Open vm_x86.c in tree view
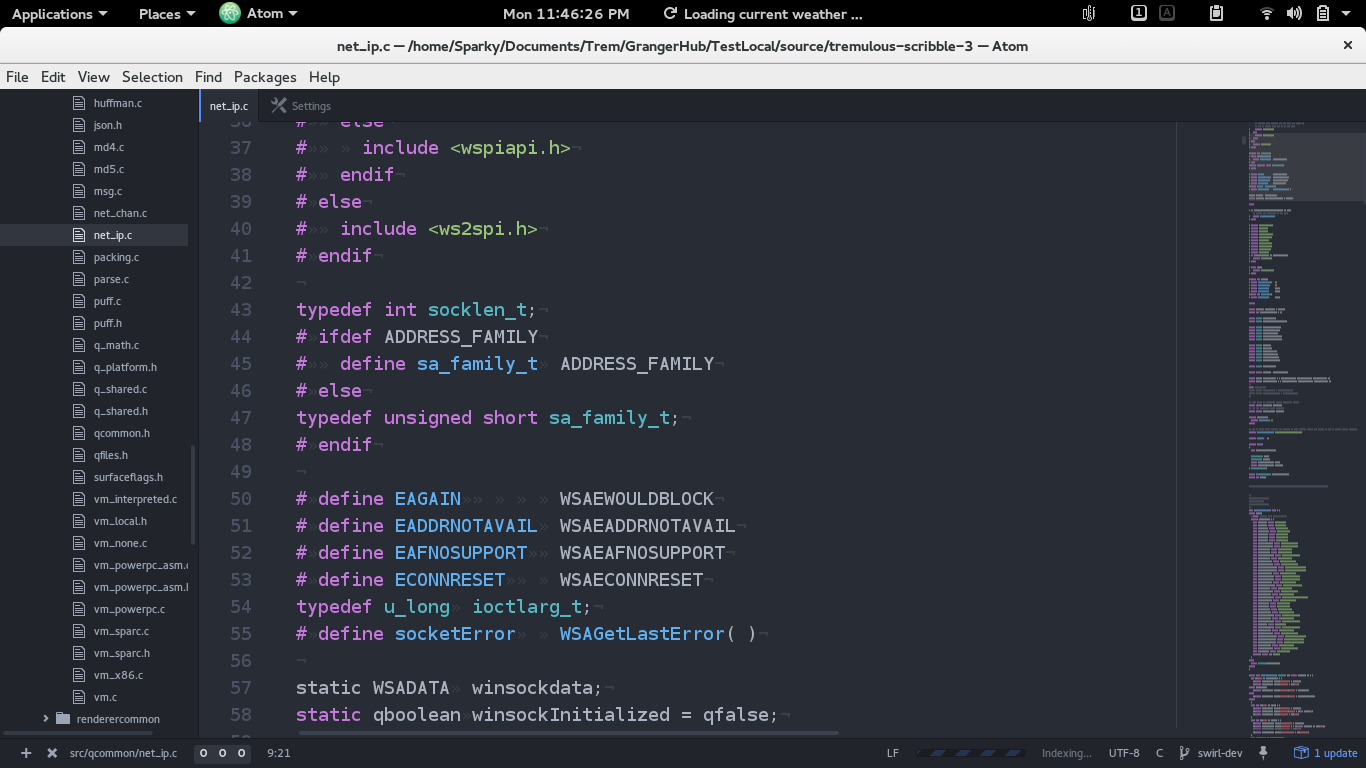1366x768 pixels. [118, 675]
